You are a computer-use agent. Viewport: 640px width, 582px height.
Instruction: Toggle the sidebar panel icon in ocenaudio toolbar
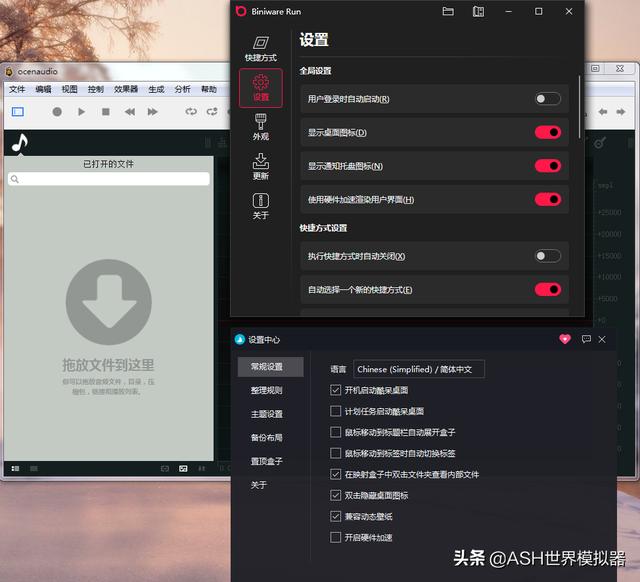pos(18,111)
